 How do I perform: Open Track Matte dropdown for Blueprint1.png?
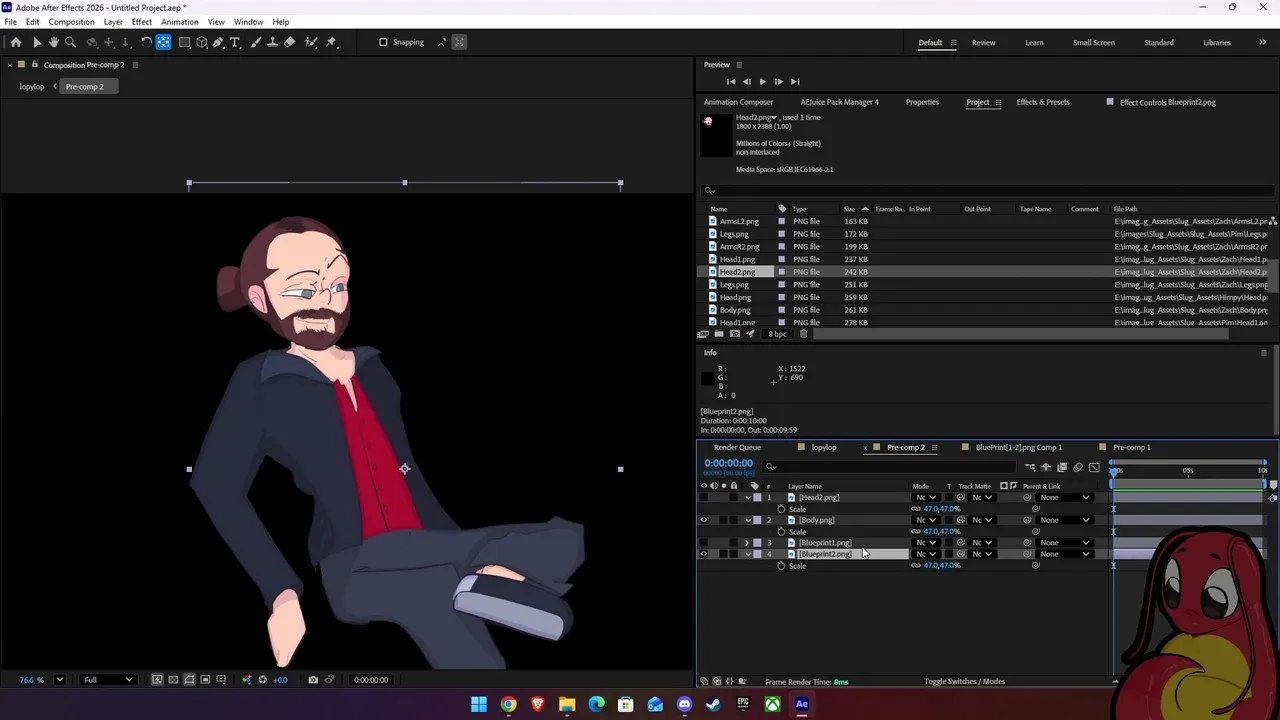click(982, 543)
